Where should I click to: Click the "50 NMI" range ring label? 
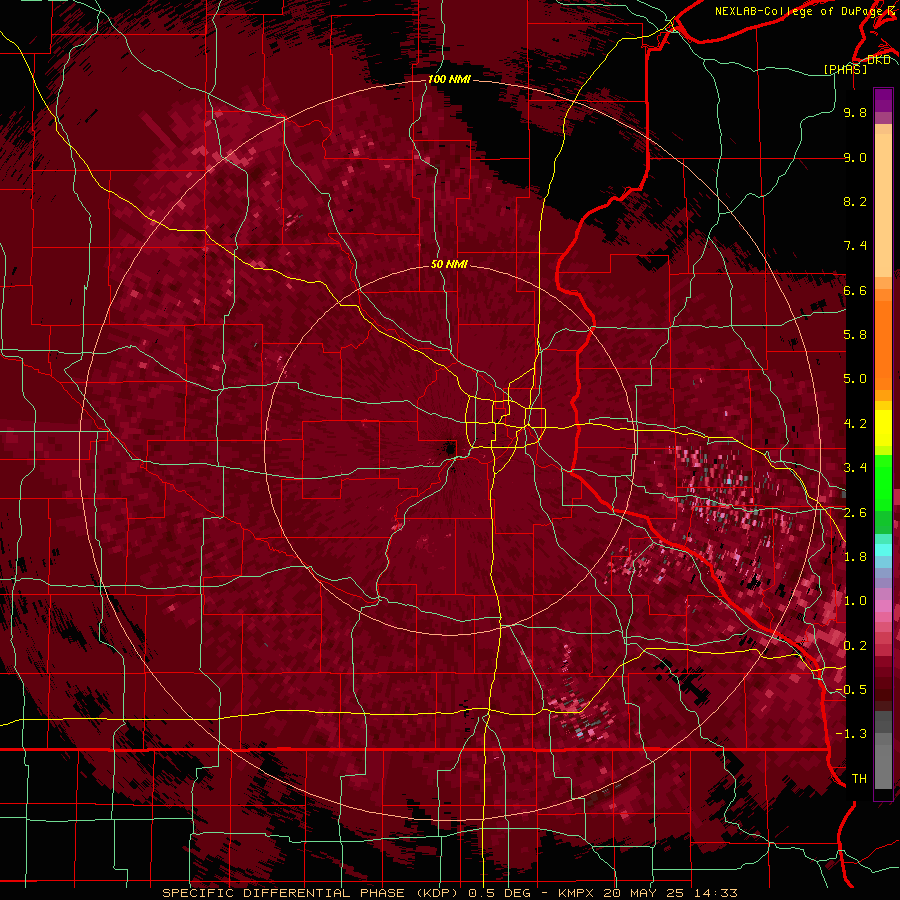[449, 264]
